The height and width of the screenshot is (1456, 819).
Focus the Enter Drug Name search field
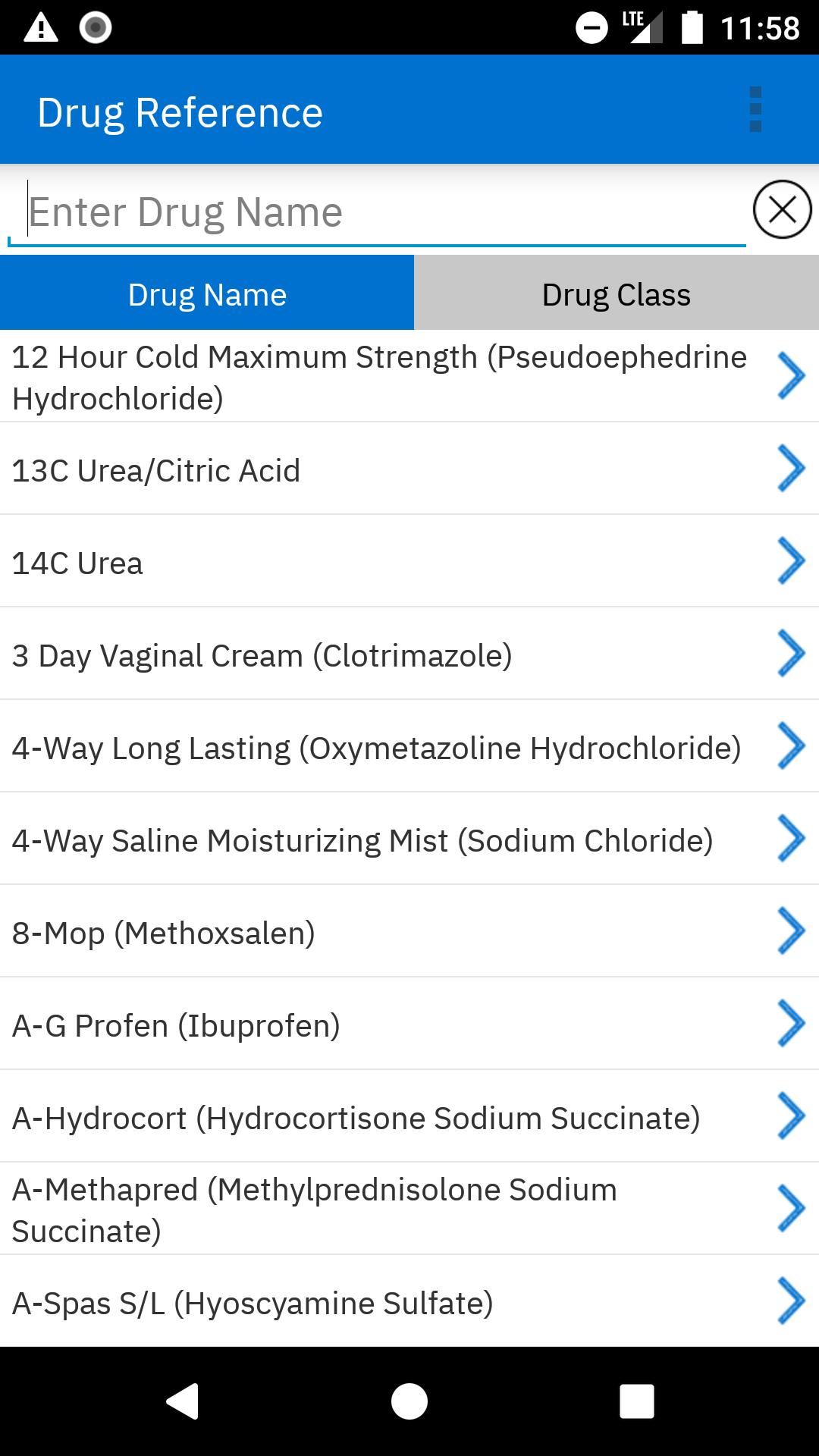(x=375, y=212)
